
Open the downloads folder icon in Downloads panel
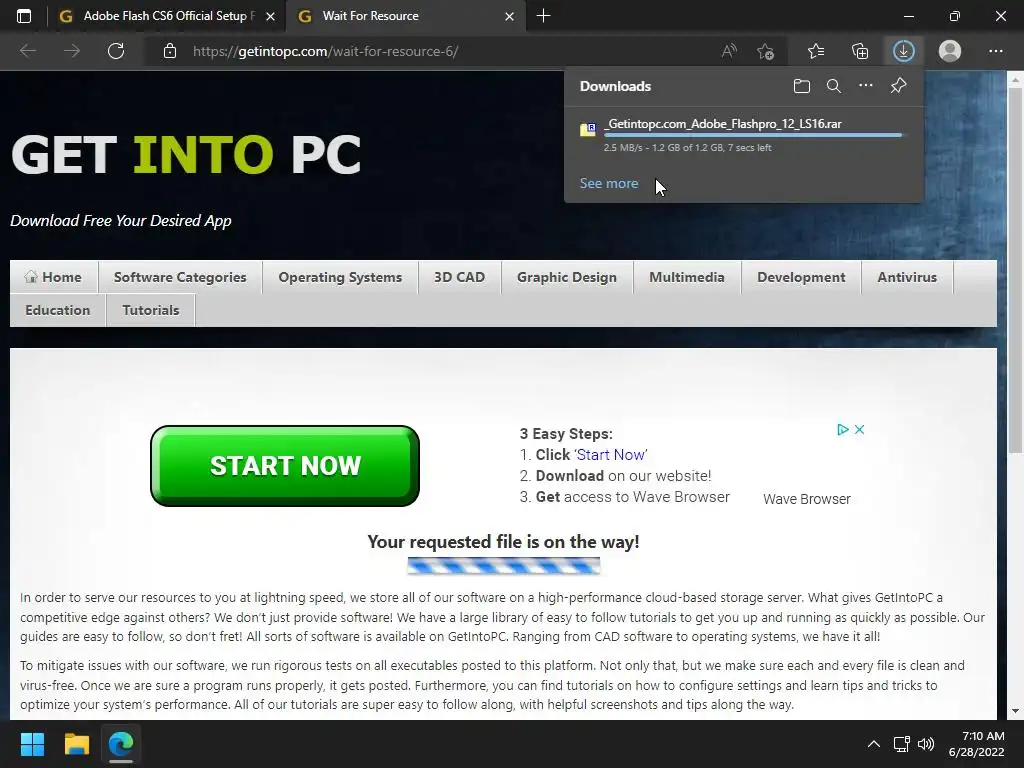coord(802,86)
